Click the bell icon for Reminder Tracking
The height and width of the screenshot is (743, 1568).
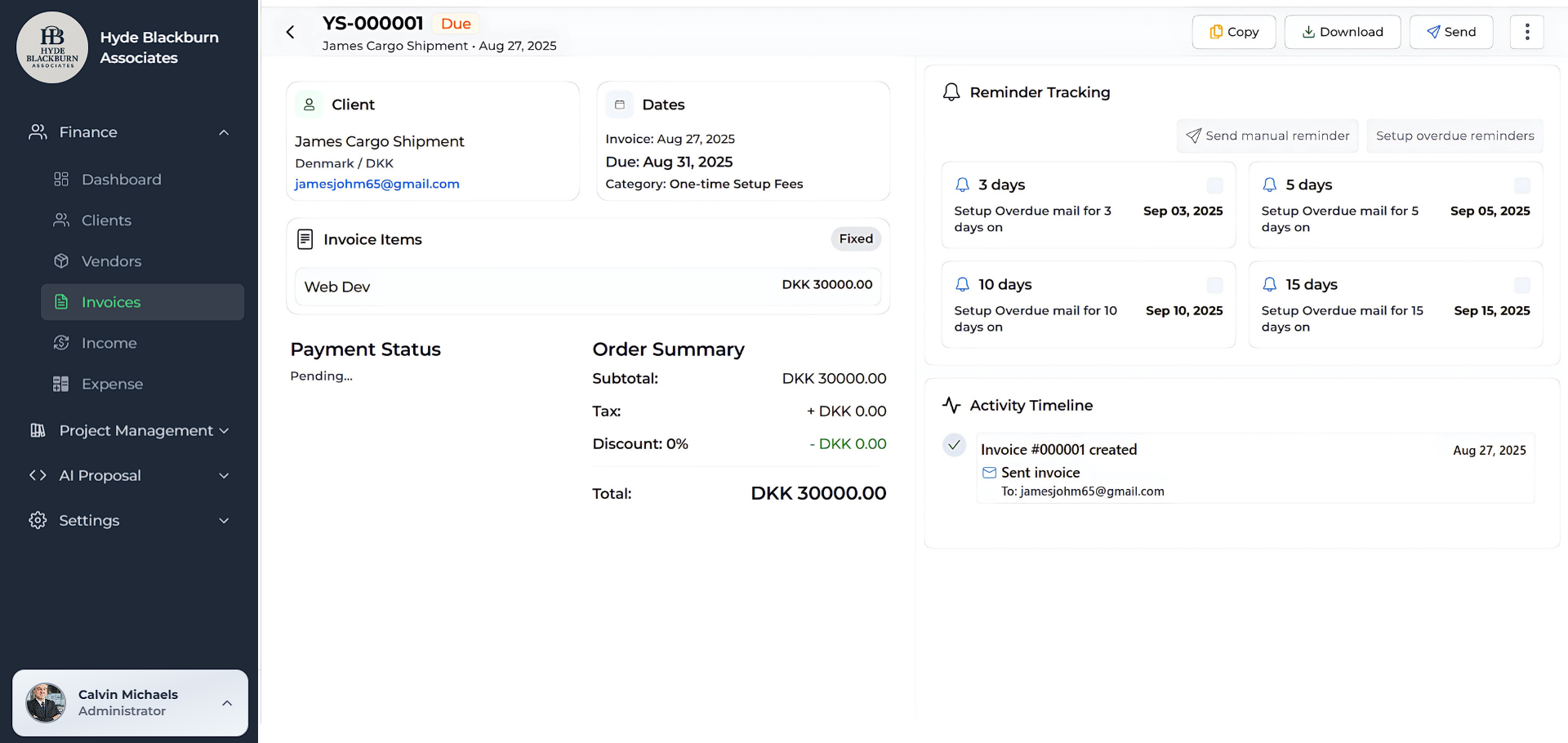951,92
